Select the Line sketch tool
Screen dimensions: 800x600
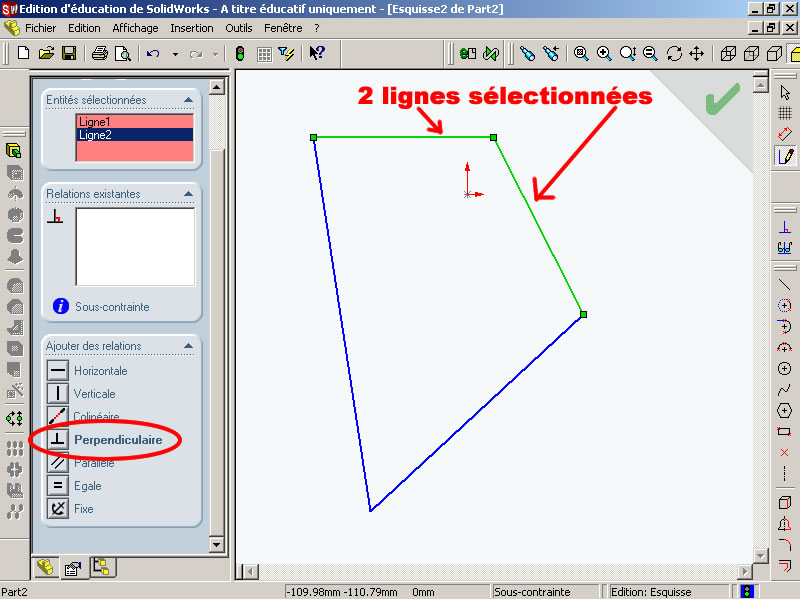click(785, 285)
